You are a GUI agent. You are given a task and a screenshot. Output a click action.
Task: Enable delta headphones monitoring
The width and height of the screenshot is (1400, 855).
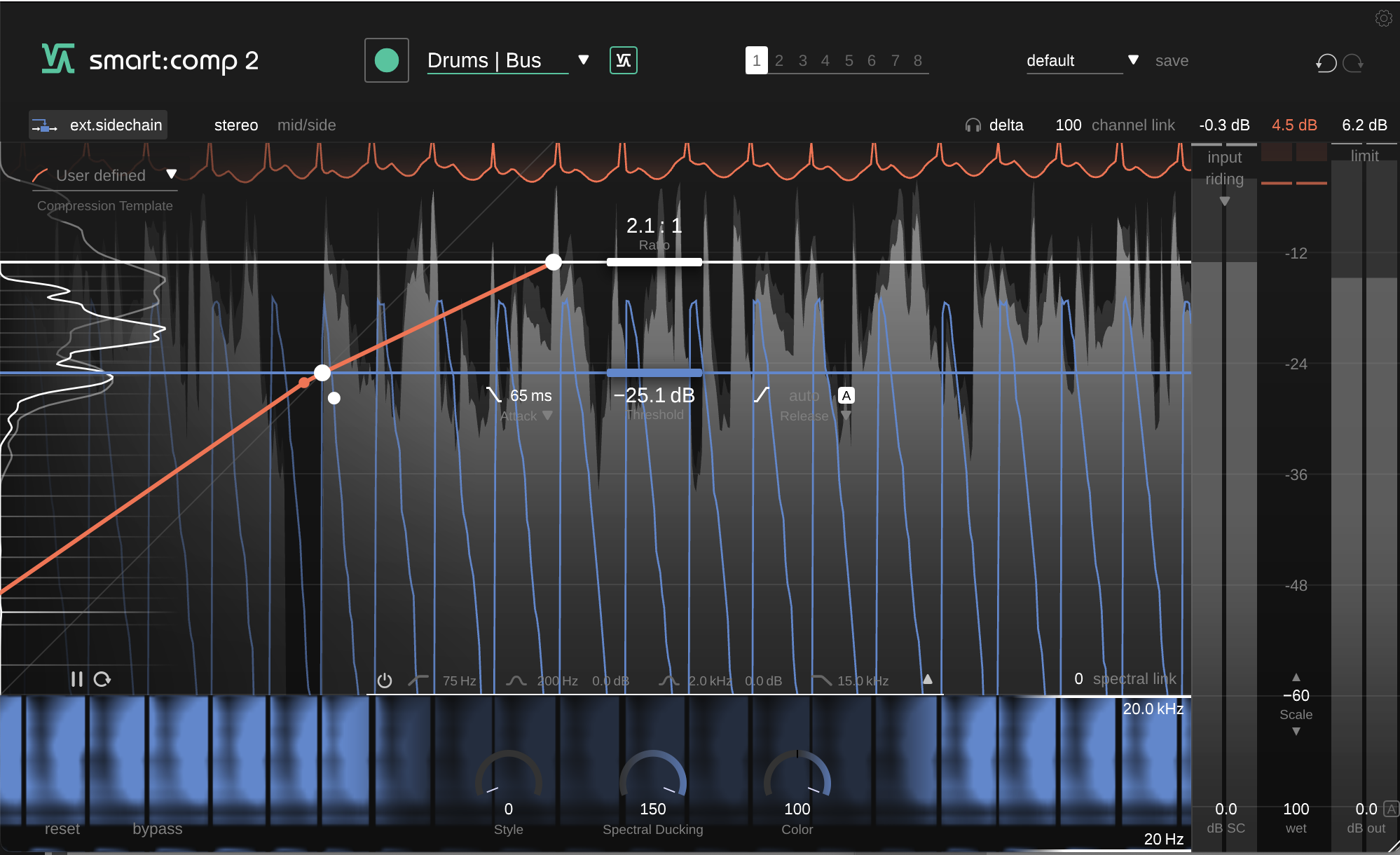[973, 125]
